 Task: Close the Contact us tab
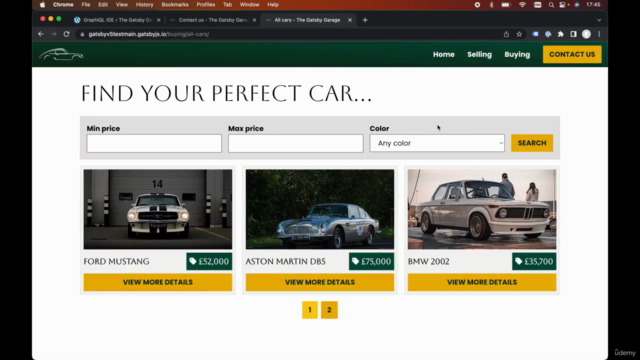[x=254, y=20]
